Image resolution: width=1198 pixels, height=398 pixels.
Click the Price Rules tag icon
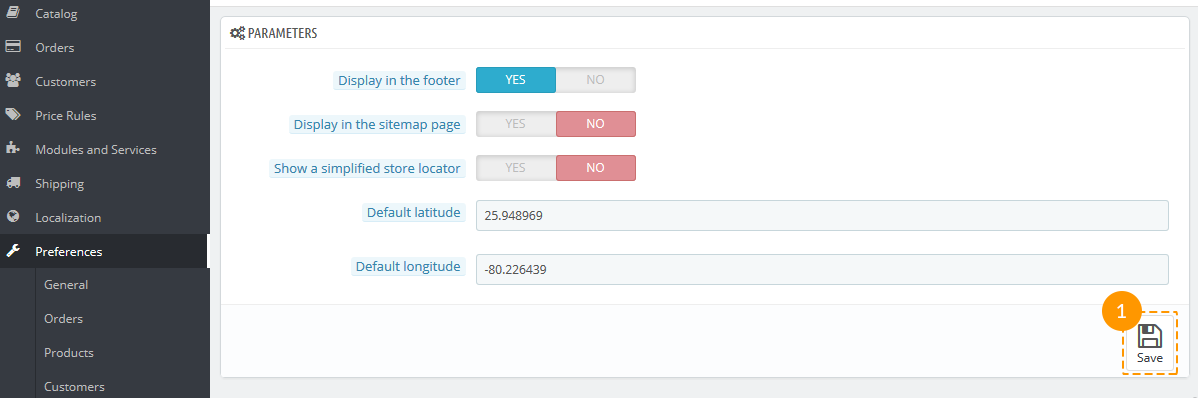(12, 115)
